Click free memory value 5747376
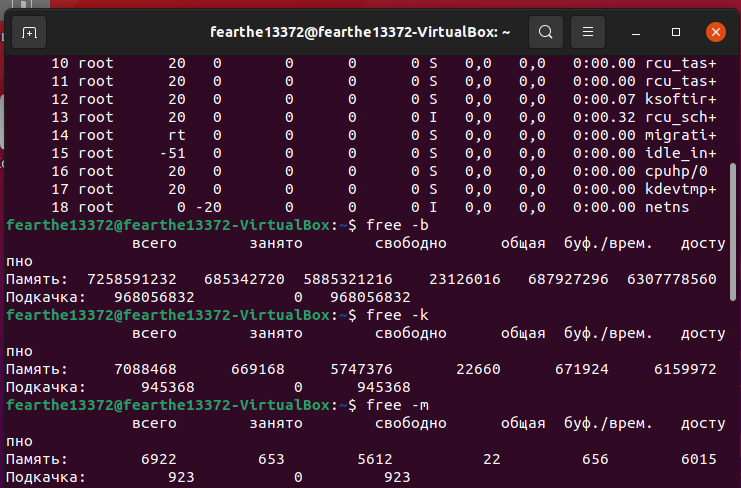Viewport: 741px width, 488px height. tap(362, 369)
